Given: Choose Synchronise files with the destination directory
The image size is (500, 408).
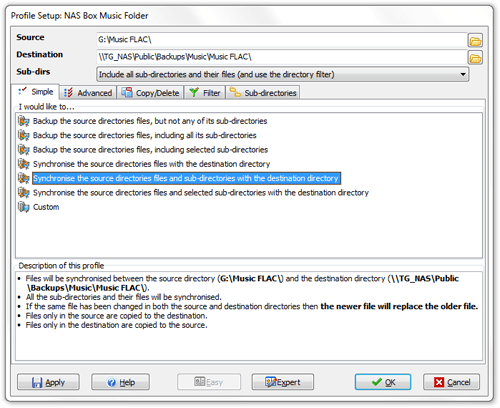Looking at the screenshot, I should click(151, 164).
